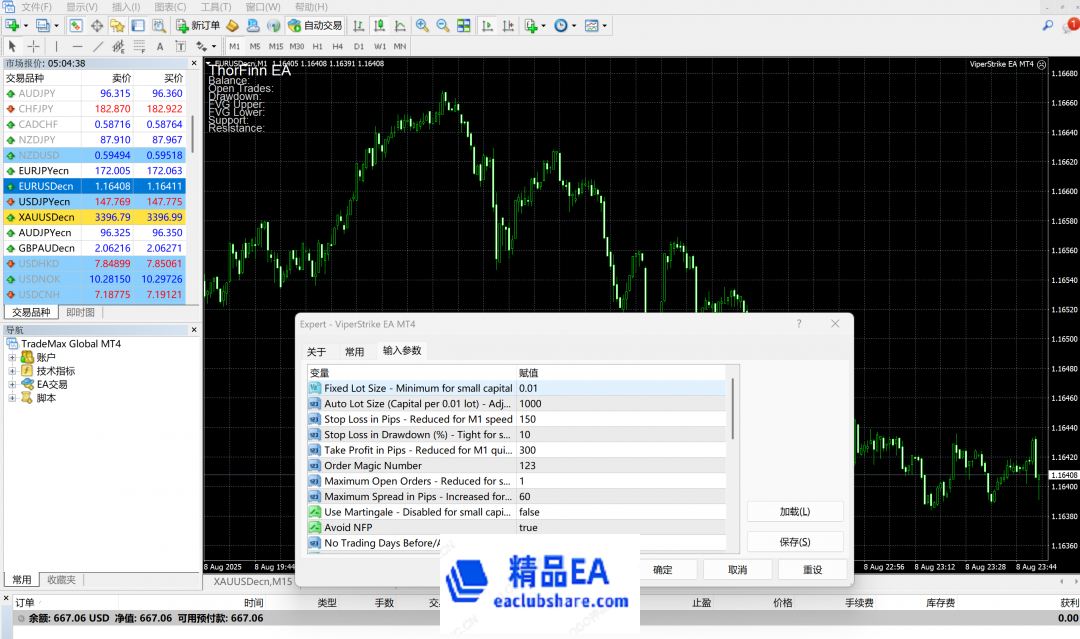Viewport: 1080px width, 639px height.
Task: Cancel the dialog with 取消
Action: 738,570
